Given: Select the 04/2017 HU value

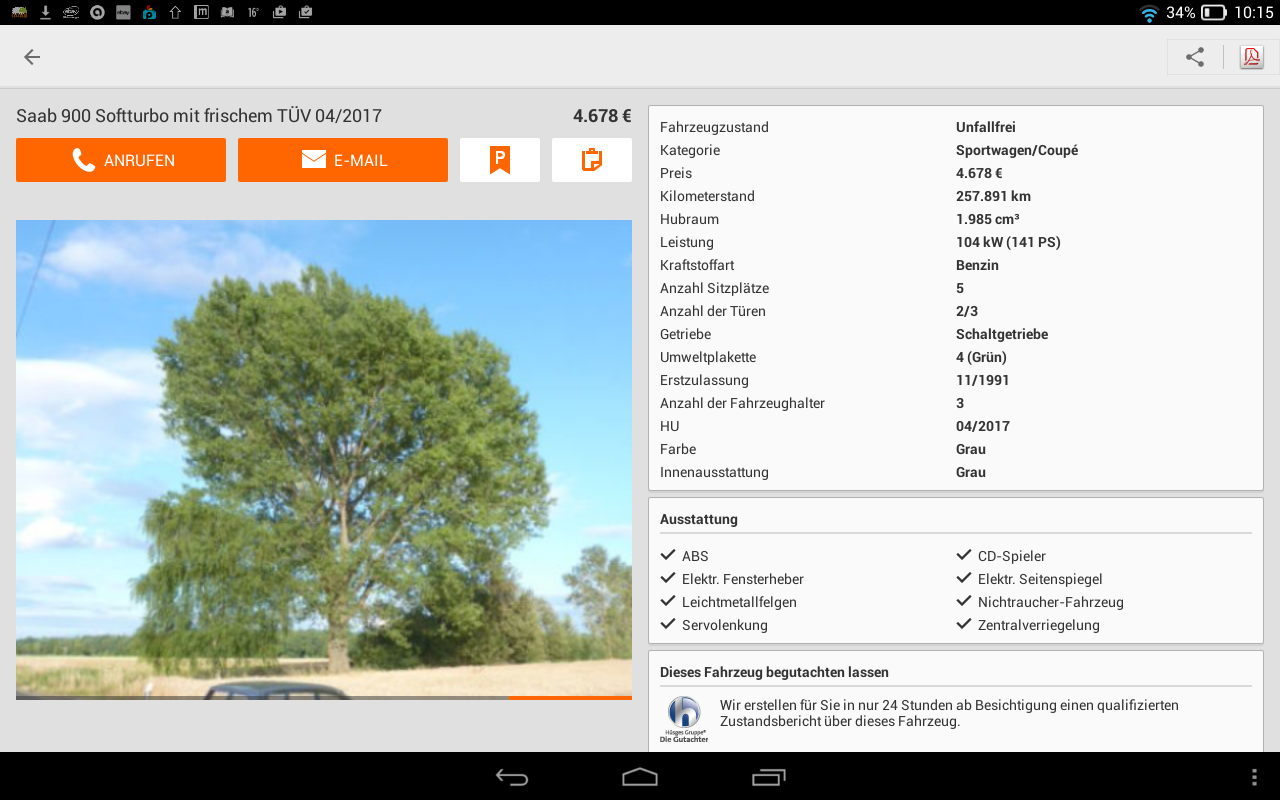Looking at the screenshot, I should click(x=983, y=426).
